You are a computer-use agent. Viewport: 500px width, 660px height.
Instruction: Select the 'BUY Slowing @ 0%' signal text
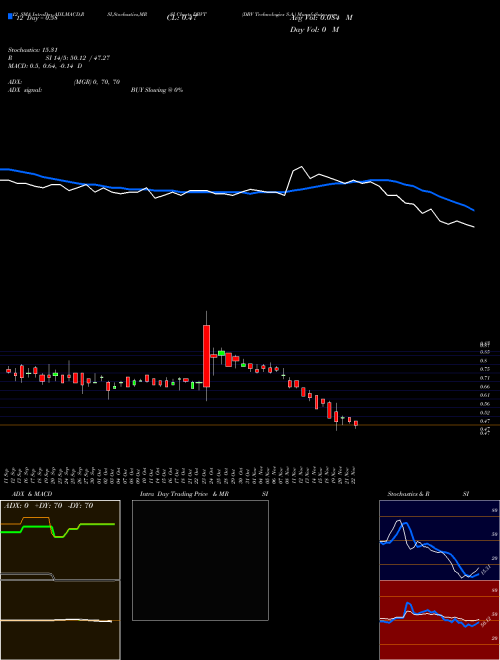157,90
